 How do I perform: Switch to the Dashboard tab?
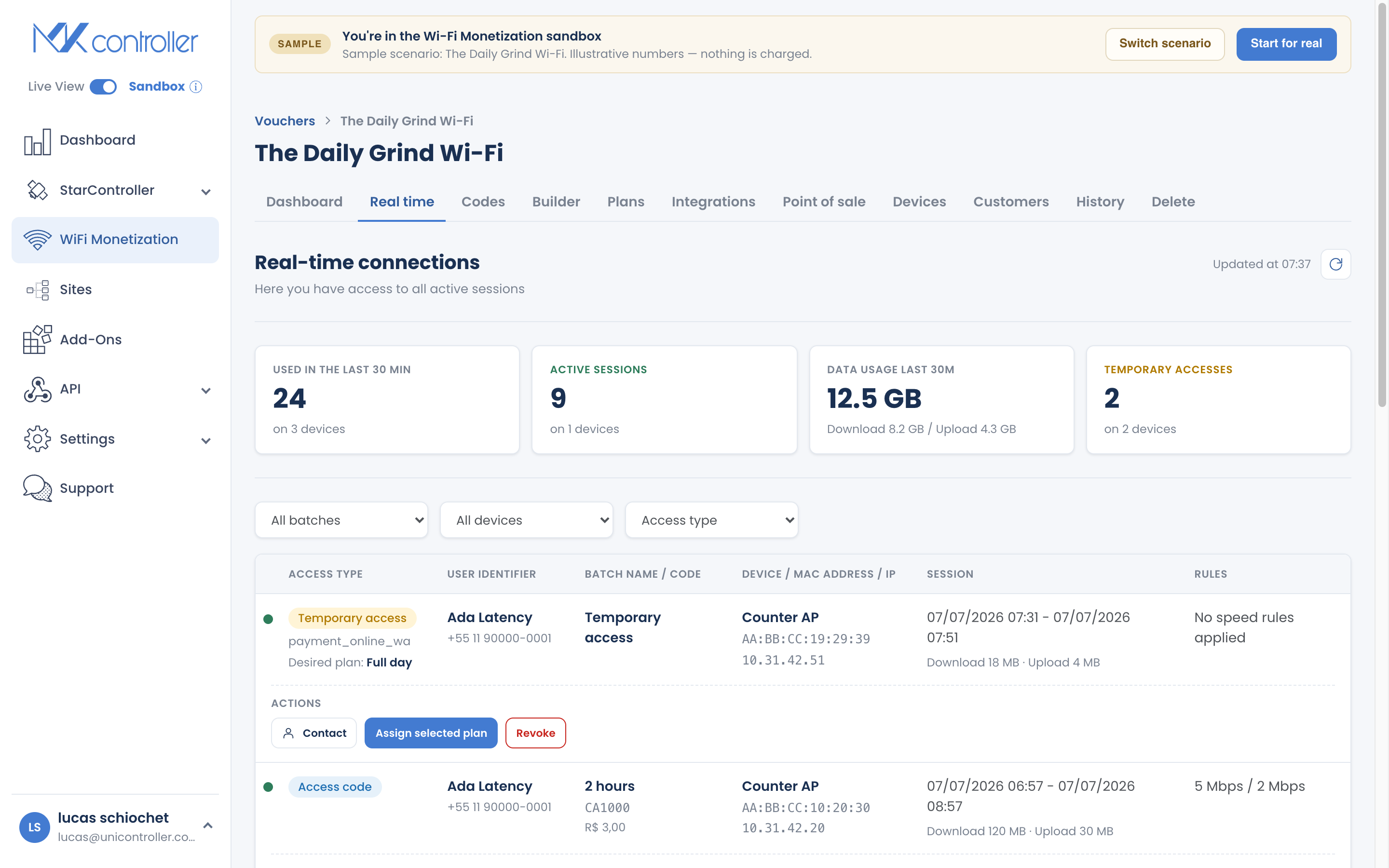point(304,202)
